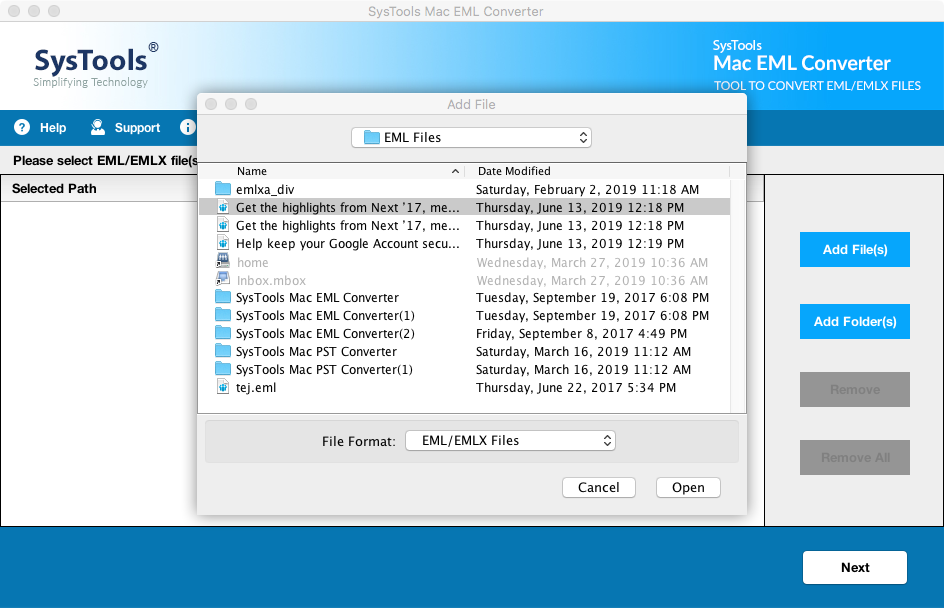Click the Inbox.mbox file icon
The image size is (944, 608).
223,279
